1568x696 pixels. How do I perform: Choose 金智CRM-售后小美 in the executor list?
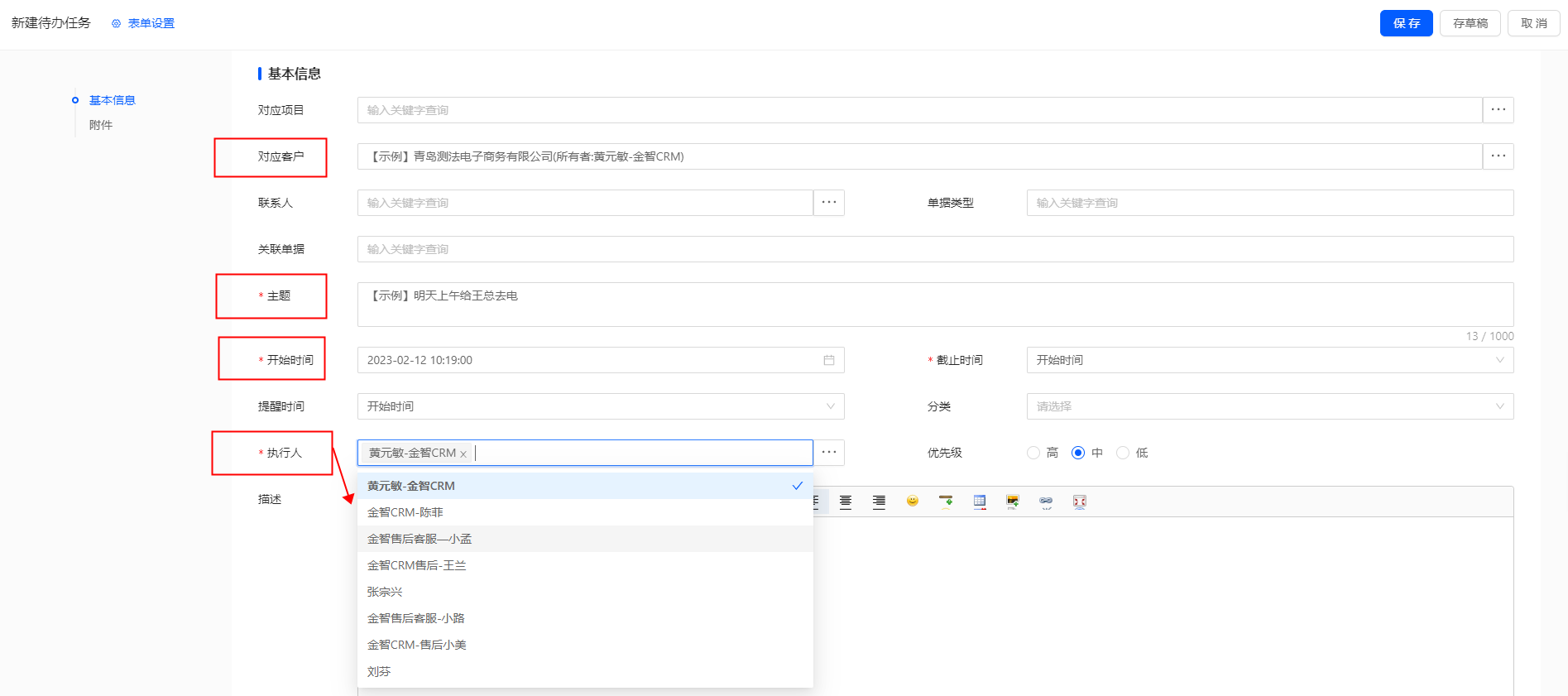[585, 645]
